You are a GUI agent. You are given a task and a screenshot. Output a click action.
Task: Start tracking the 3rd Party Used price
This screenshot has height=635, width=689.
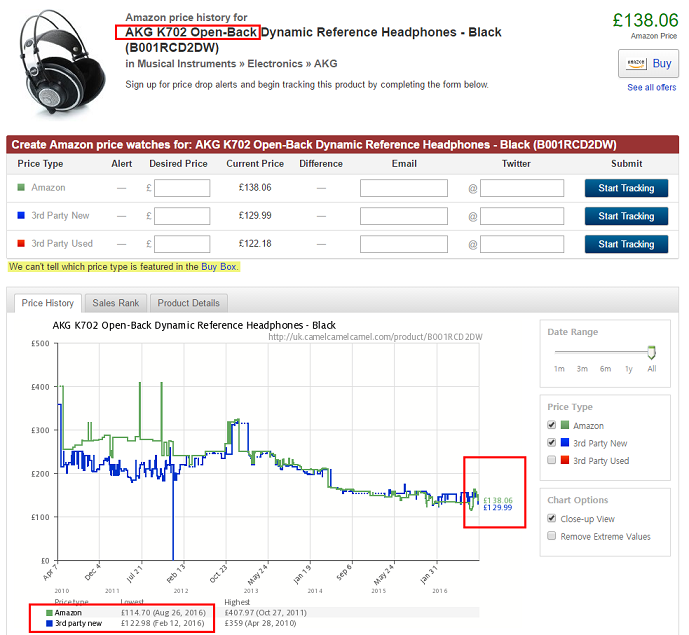(626, 244)
